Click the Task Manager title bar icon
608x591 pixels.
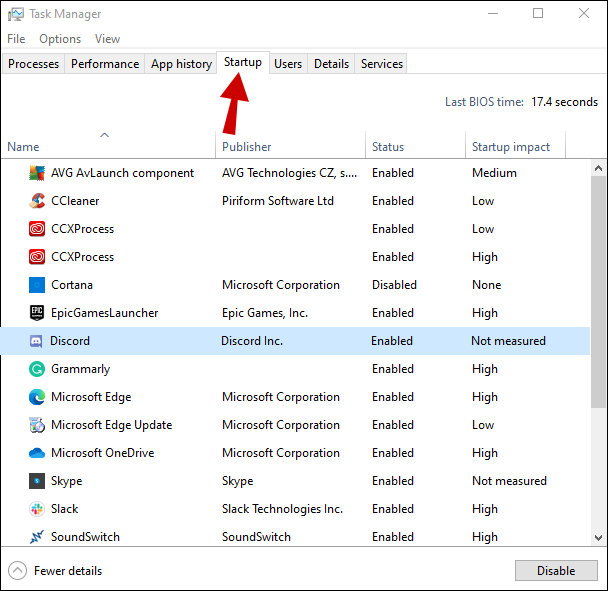16,14
